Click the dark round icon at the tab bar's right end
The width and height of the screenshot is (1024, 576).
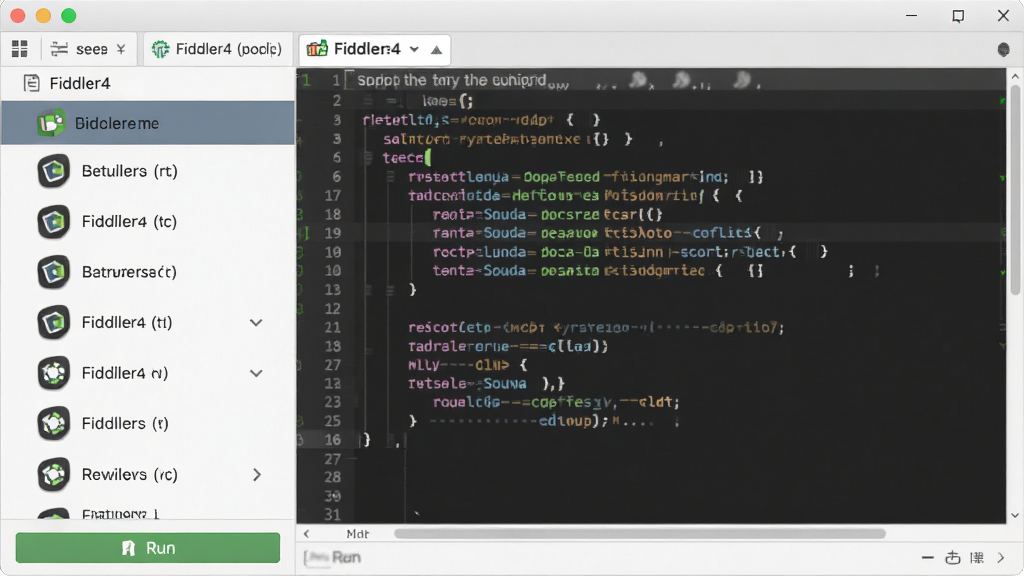tap(1004, 50)
